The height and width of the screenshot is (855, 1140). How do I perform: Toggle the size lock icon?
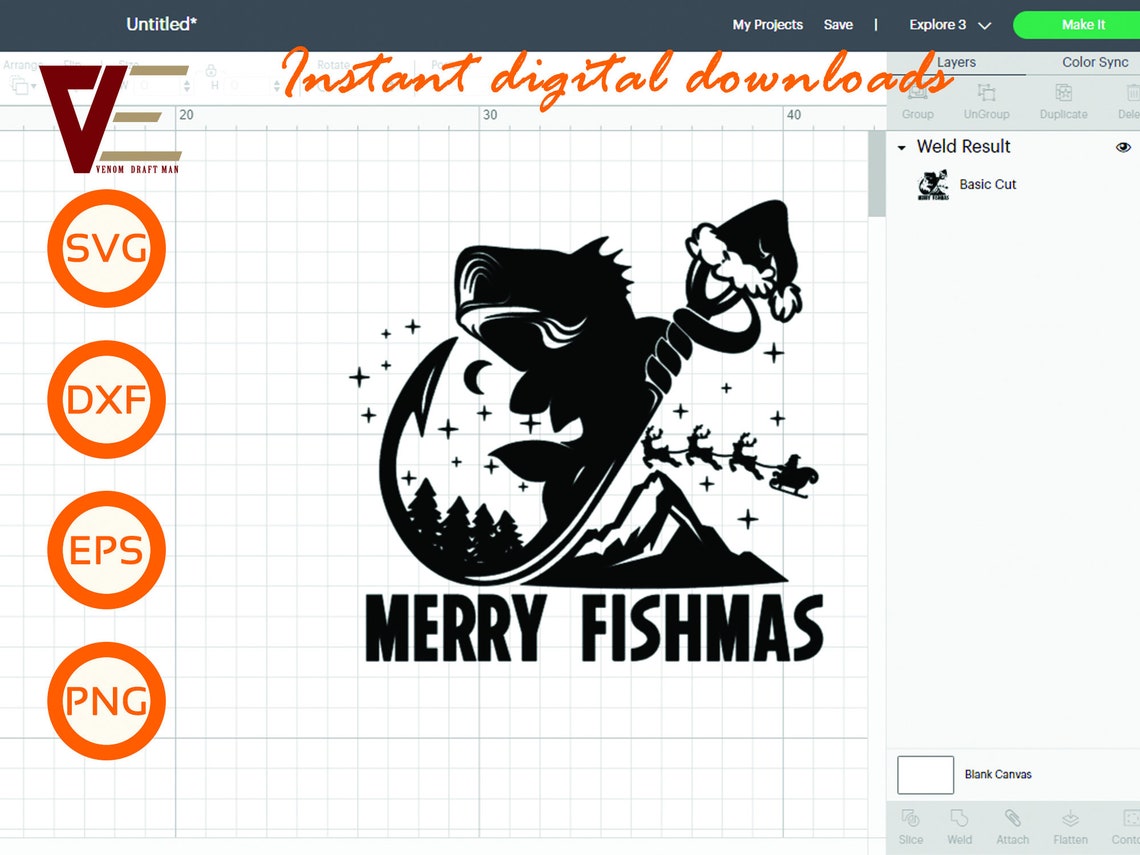pos(211,71)
